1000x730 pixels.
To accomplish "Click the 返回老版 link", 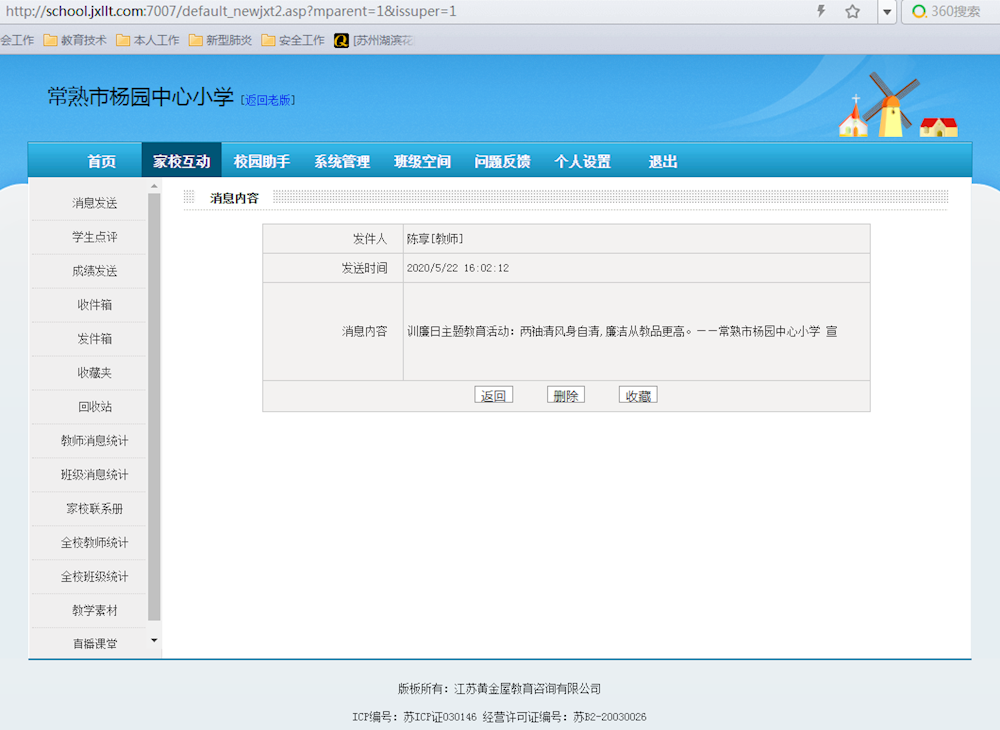I will tap(268, 100).
